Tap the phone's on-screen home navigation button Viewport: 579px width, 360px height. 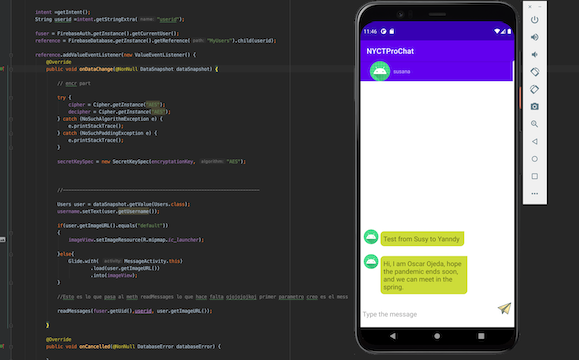pyautogui.click(x=437, y=336)
